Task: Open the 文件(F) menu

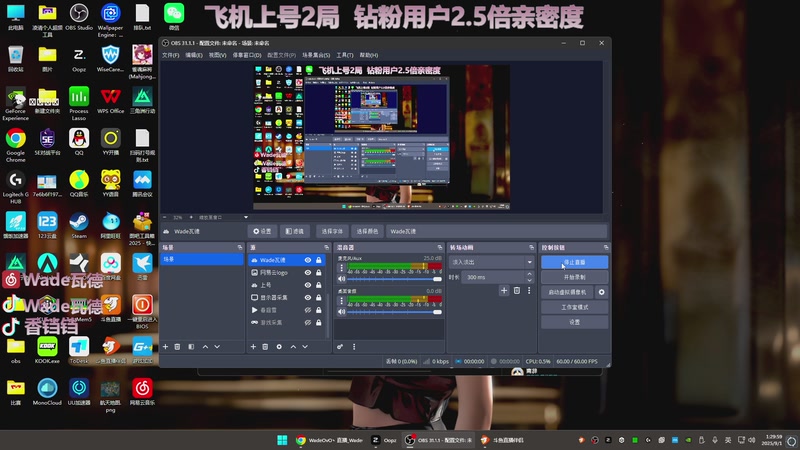Action: [x=170, y=55]
